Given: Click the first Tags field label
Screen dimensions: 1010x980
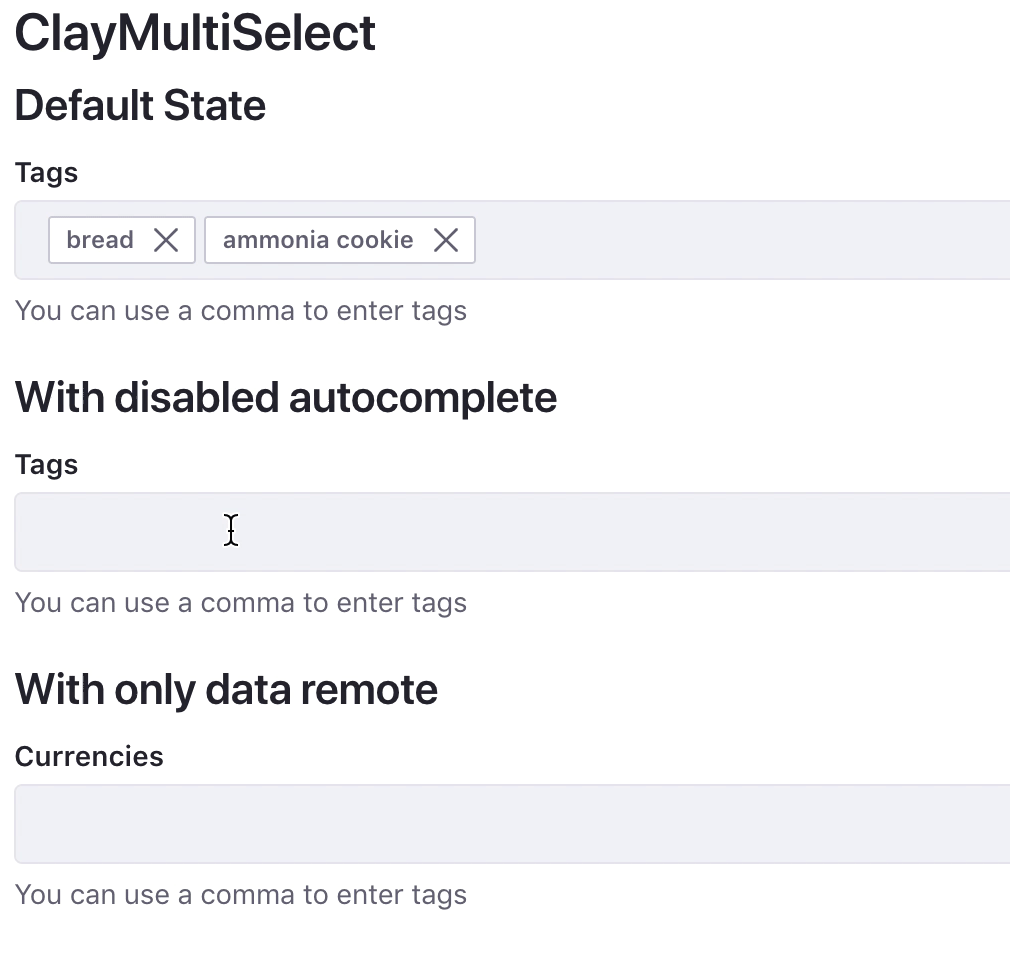Looking at the screenshot, I should tap(46, 172).
